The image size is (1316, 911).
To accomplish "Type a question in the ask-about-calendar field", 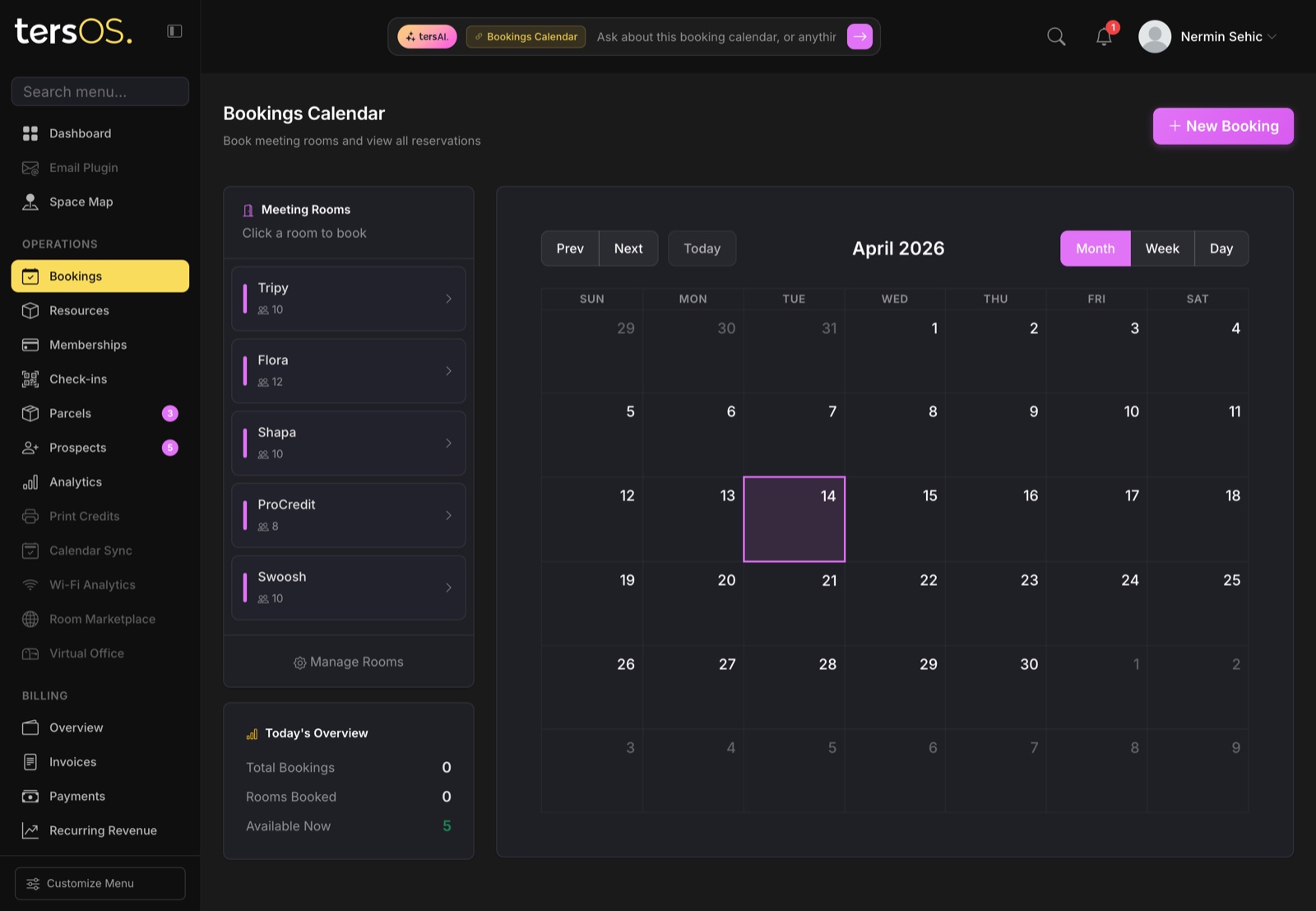I will point(716,36).
